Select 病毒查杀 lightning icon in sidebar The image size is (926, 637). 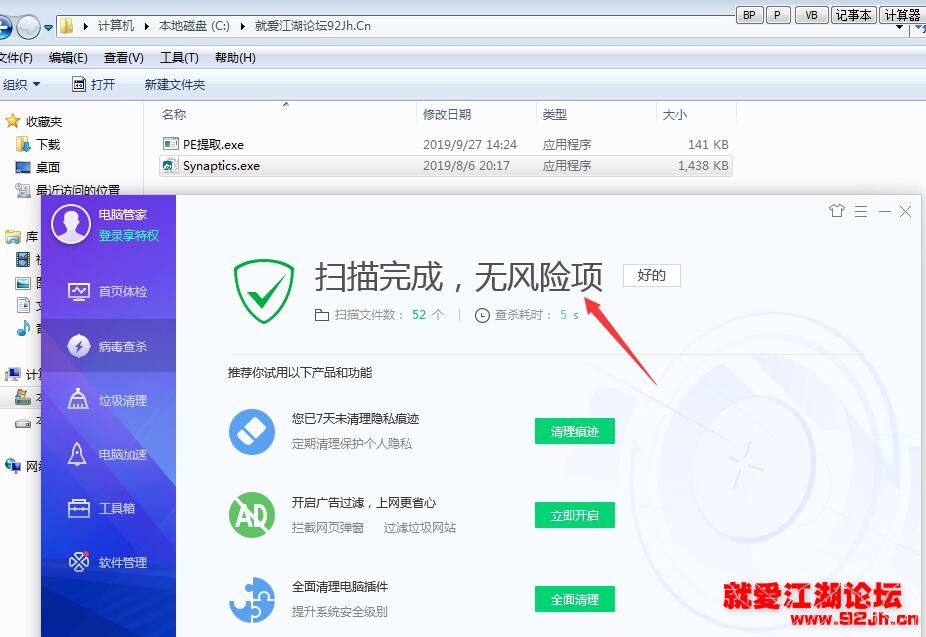79,346
